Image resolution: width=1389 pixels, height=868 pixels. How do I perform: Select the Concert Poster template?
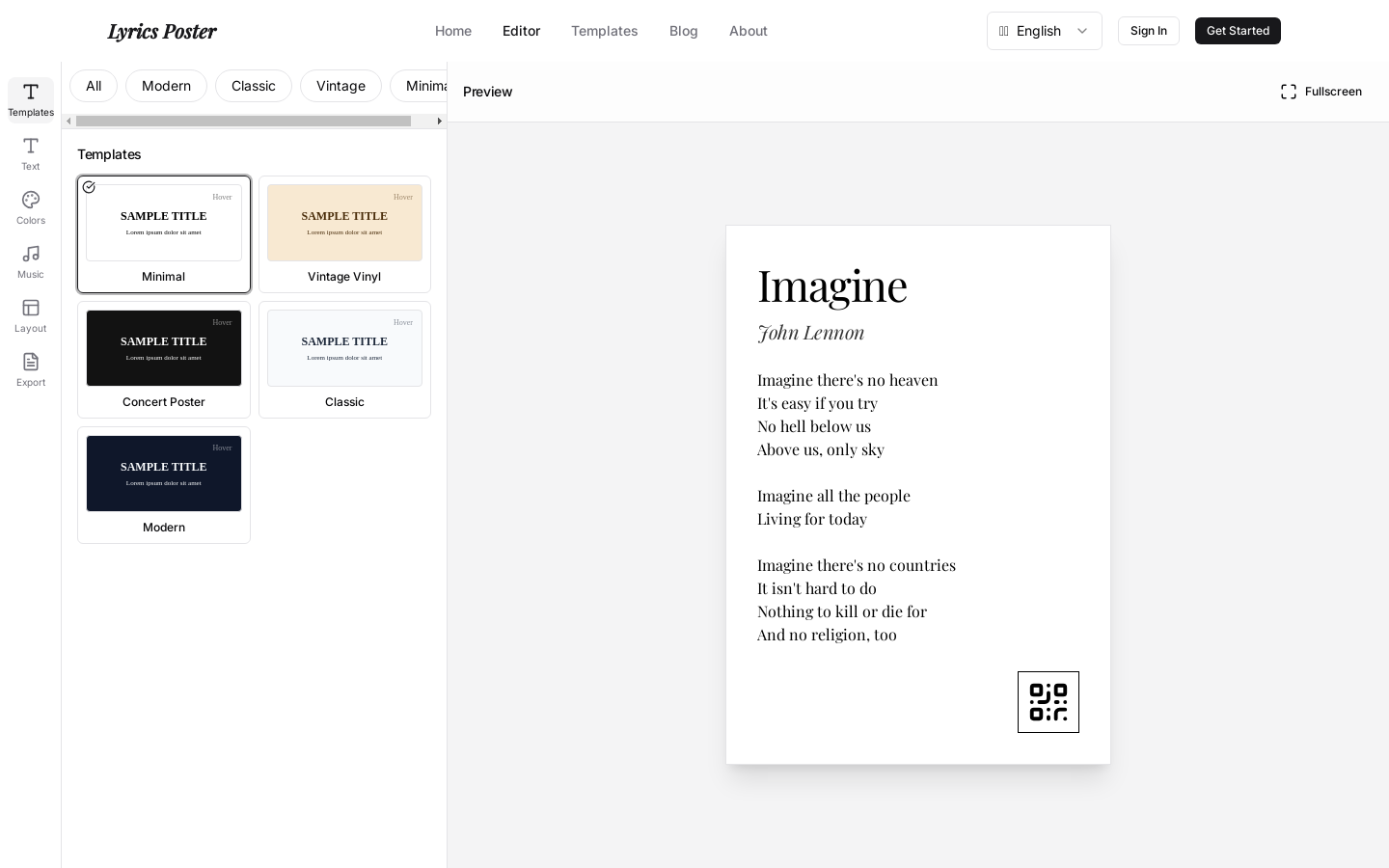tap(164, 360)
